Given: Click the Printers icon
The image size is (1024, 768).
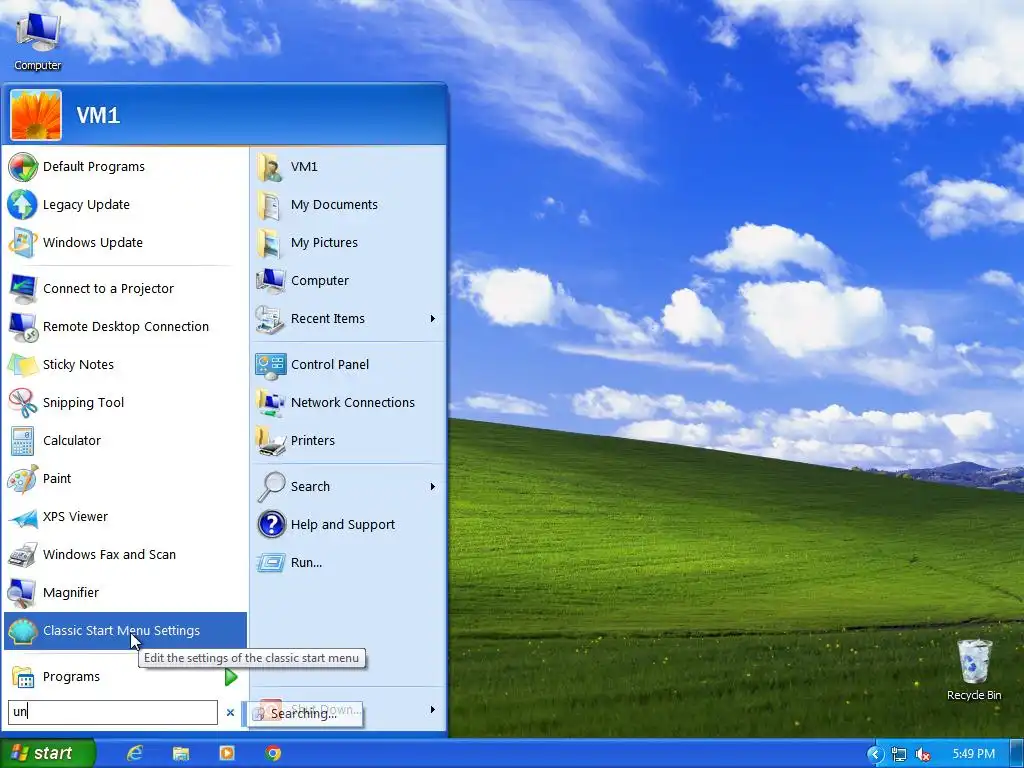Looking at the screenshot, I should click(270, 441).
